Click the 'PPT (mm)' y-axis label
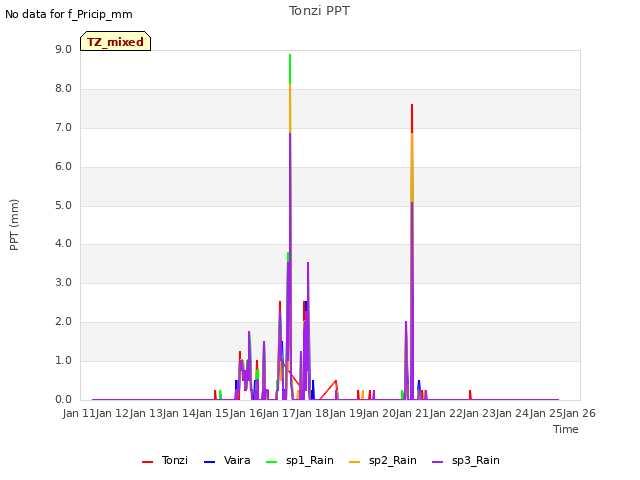The width and height of the screenshot is (640, 480). [14, 224]
